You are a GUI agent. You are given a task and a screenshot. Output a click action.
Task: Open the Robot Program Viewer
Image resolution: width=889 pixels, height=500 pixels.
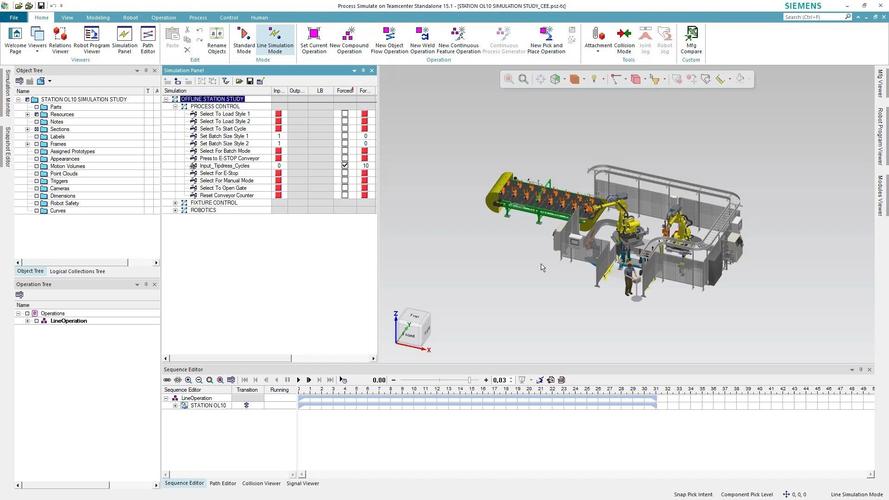click(x=91, y=40)
